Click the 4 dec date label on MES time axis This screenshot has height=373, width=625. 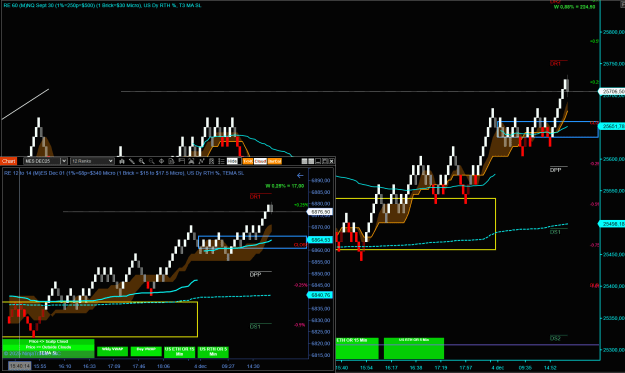[200, 366]
